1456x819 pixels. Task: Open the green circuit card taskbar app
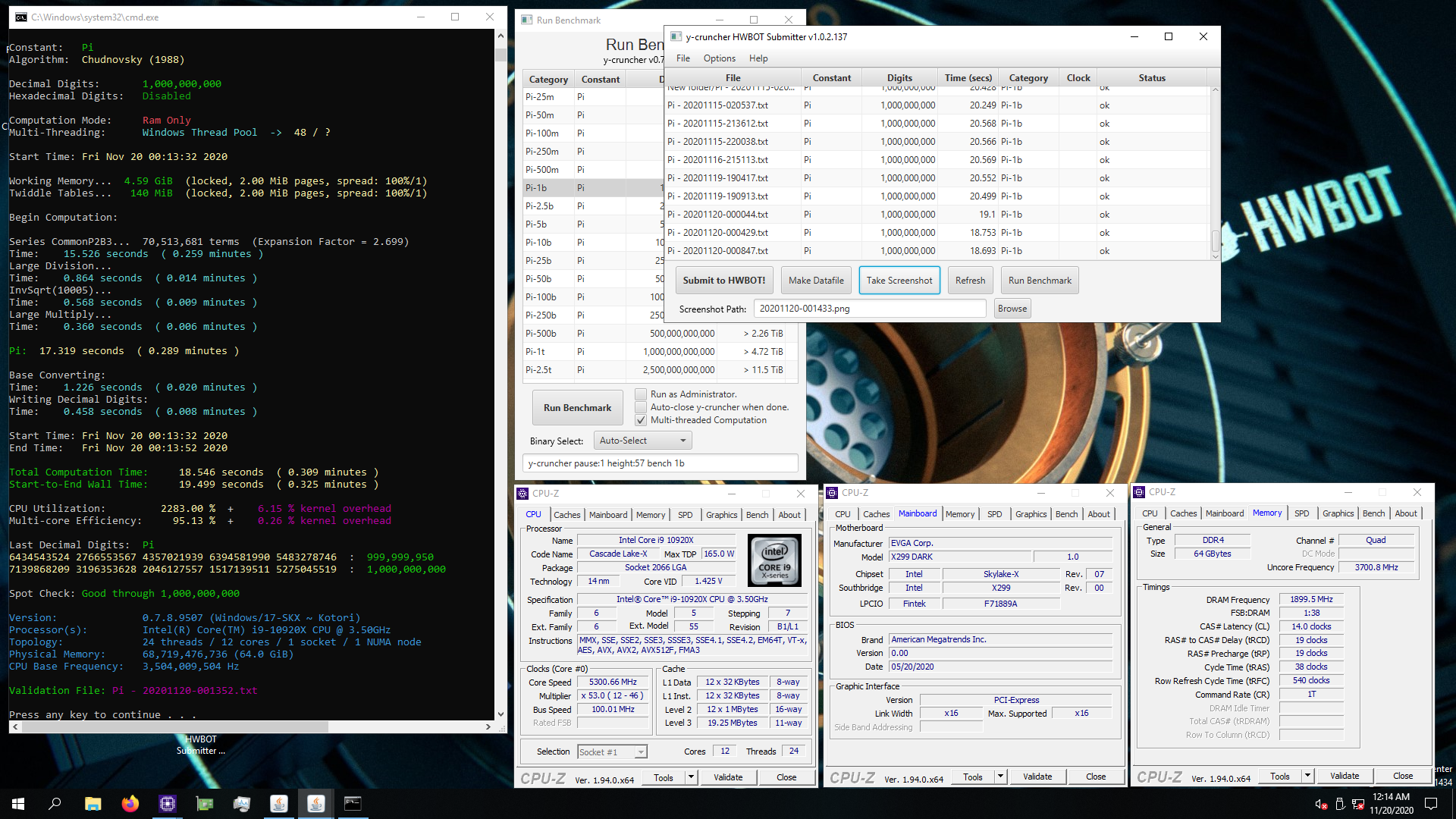(204, 804)
